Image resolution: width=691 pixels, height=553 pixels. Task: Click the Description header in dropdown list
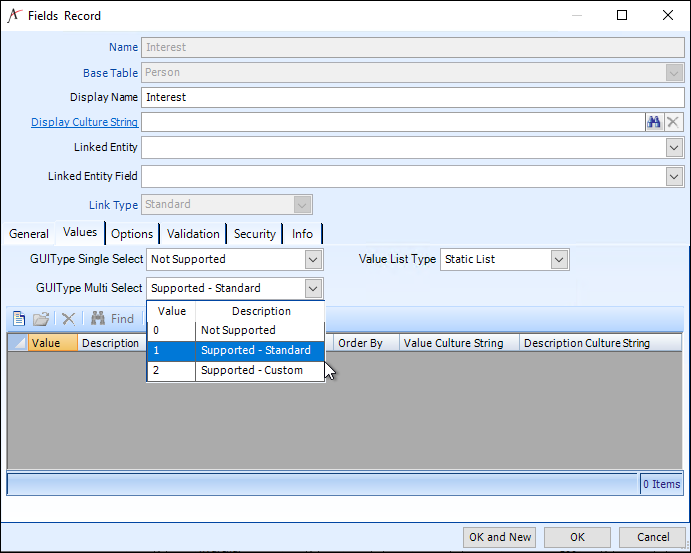(x=260, y=311)
